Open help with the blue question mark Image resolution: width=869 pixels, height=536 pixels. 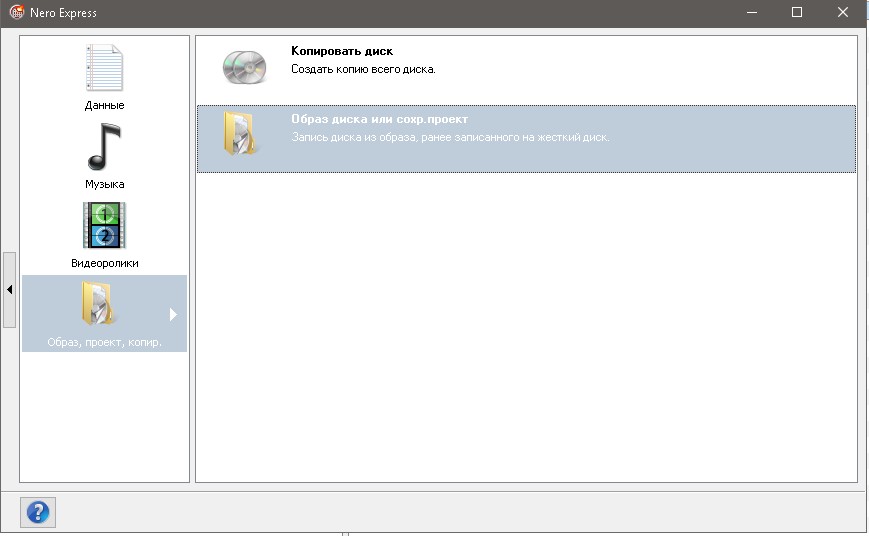[x=38, y=512]
